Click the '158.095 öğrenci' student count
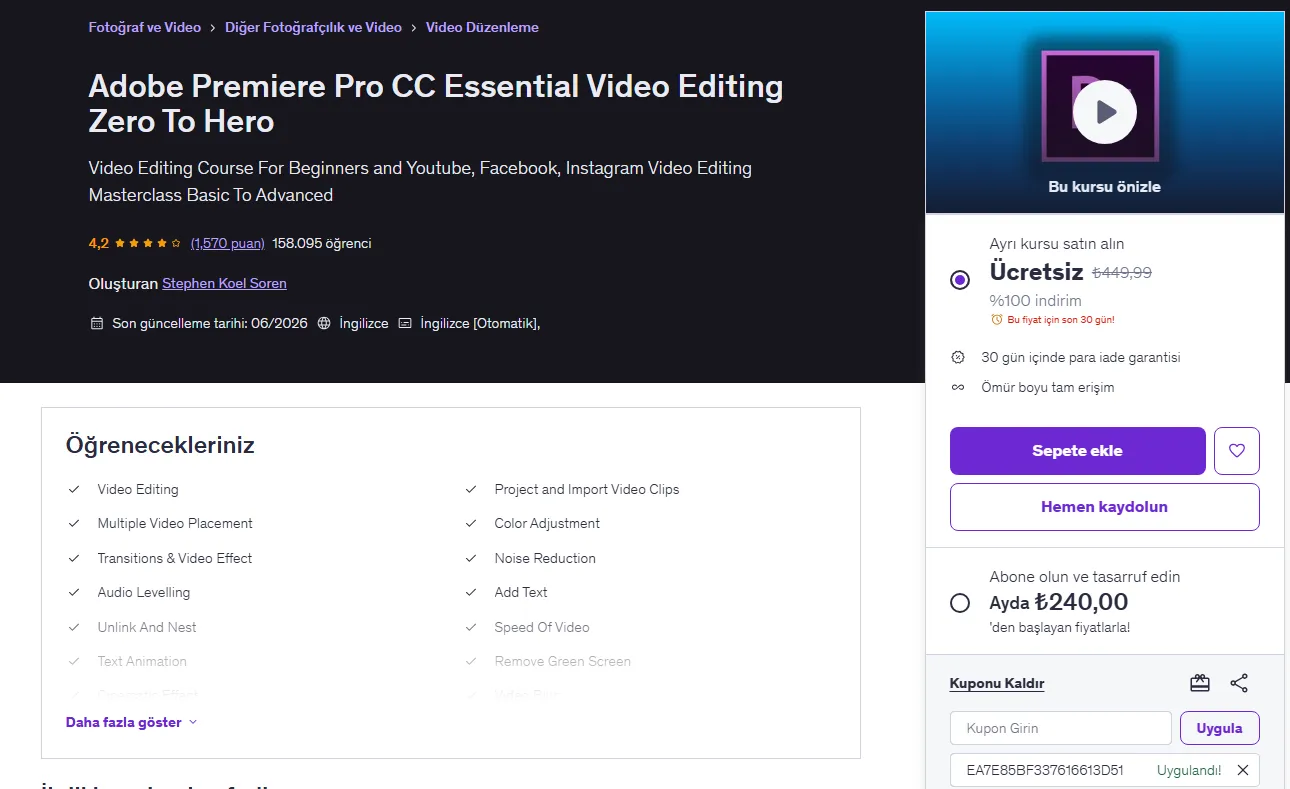The width and height of the screenshot is (1290, 789). (x=322, y=243)
